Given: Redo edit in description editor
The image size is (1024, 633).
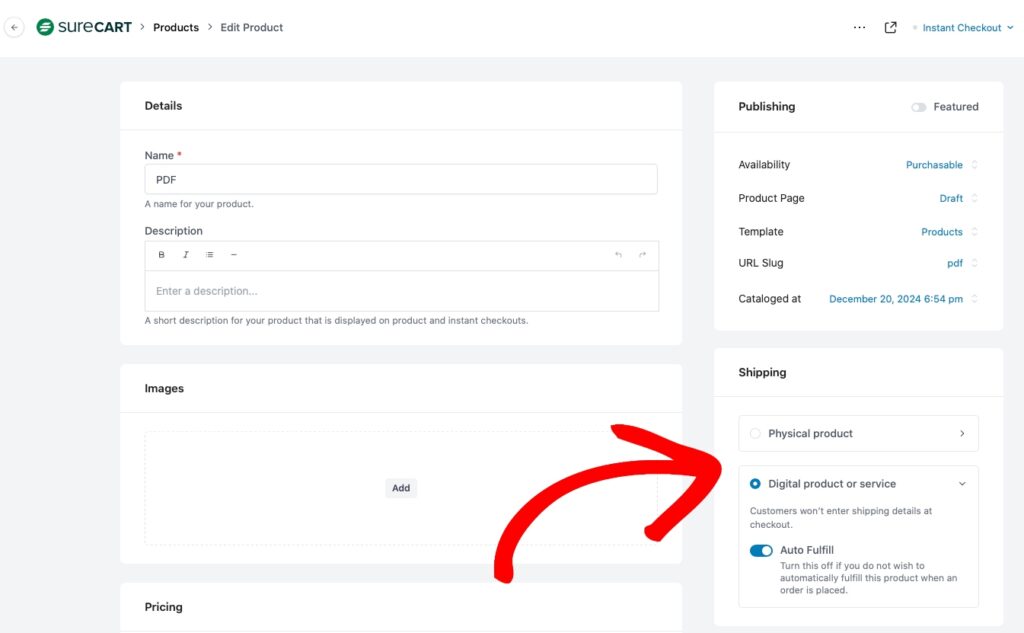Looking at the screenshot, I should pos(642,255).
